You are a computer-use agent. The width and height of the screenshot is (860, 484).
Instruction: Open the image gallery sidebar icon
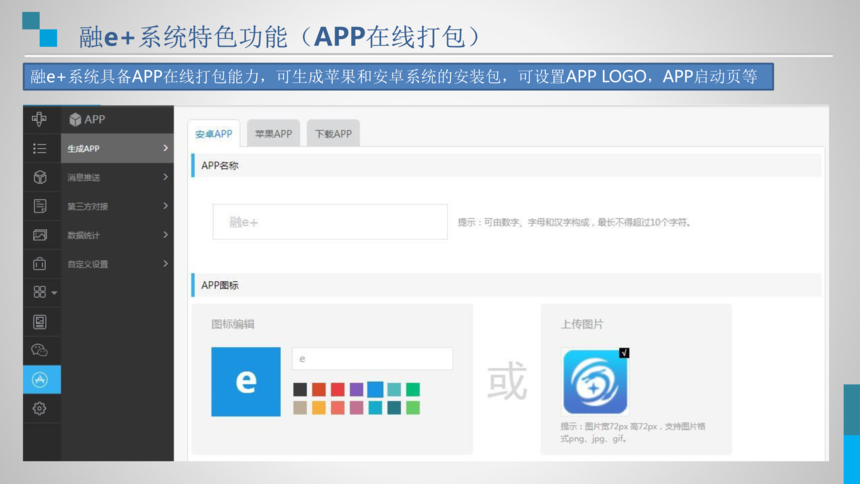[x=40, y=235]
